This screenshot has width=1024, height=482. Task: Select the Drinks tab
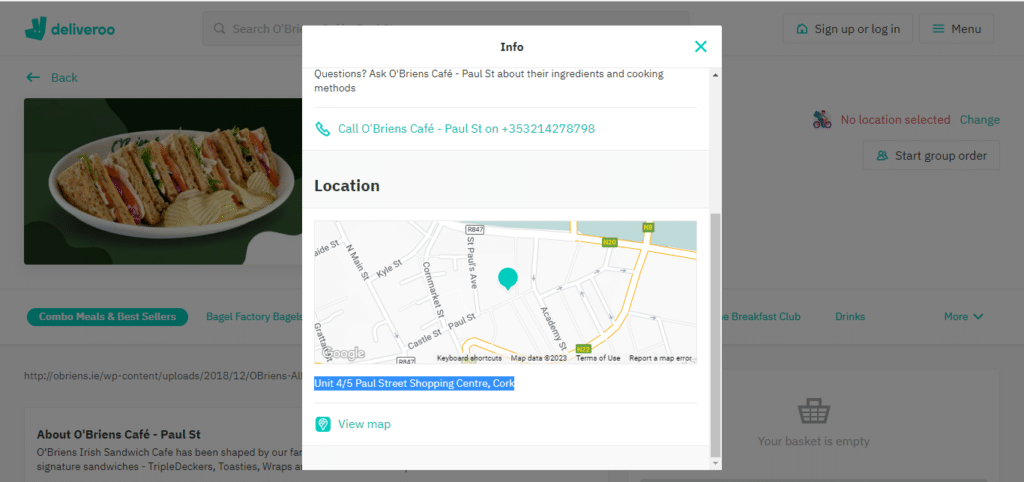pyautogui.click(x=850, y=317)
